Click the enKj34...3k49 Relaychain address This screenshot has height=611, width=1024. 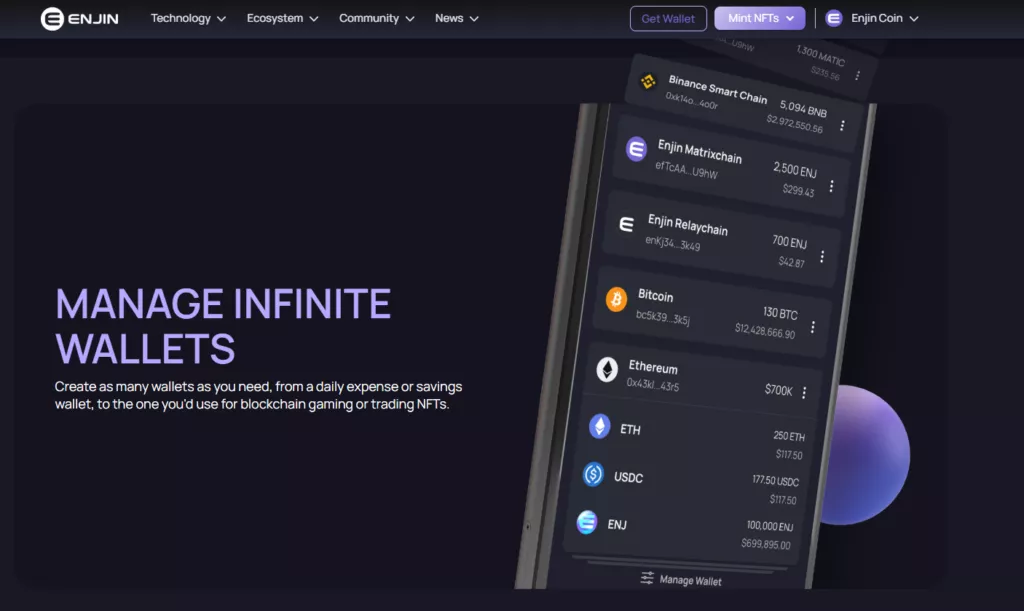pyautogui.click(x=673, y=243)
